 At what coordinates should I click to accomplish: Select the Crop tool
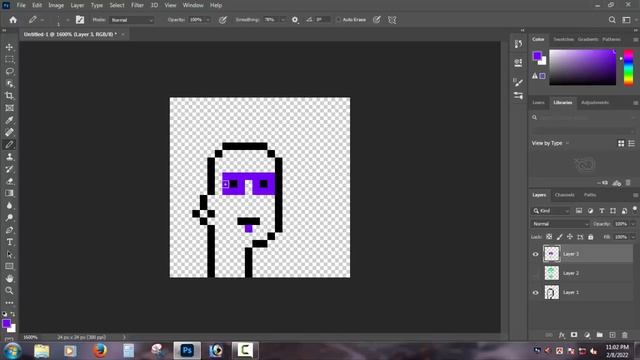(9, 96)
